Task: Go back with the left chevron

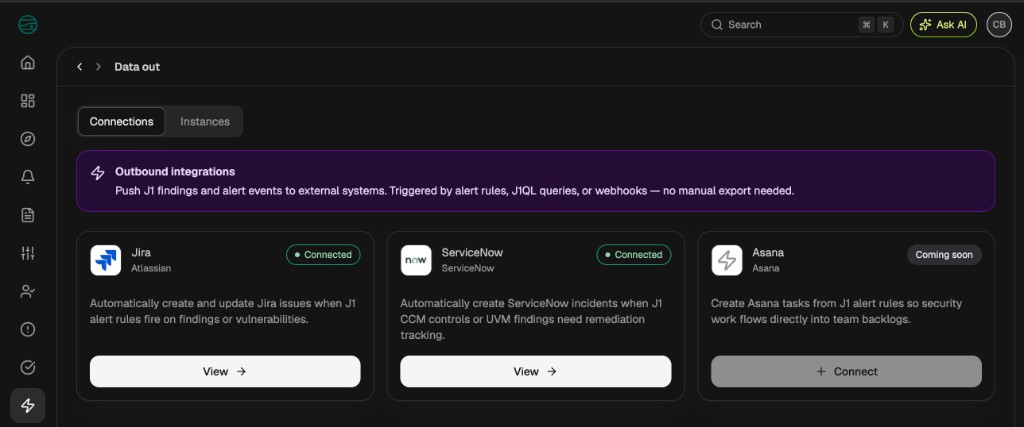Action: tap(80, 67)
